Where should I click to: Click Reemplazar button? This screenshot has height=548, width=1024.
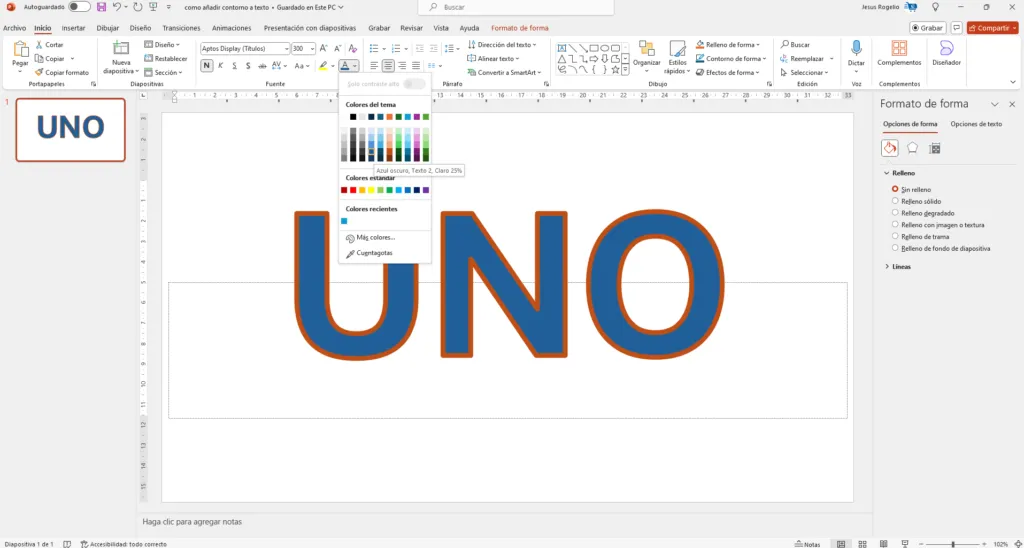(x=803, y=59)
